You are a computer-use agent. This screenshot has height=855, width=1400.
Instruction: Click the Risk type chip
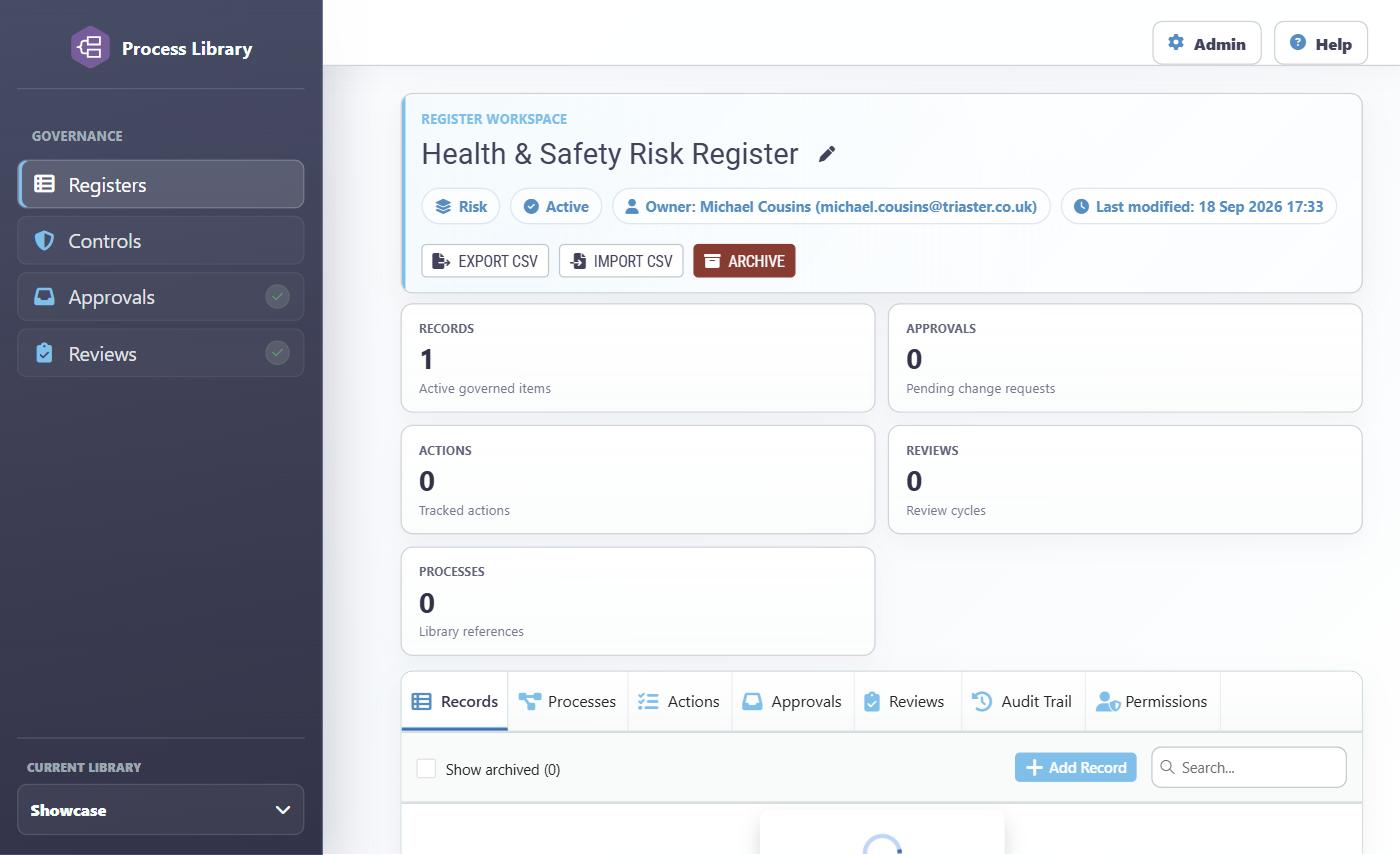click(461, 207)
